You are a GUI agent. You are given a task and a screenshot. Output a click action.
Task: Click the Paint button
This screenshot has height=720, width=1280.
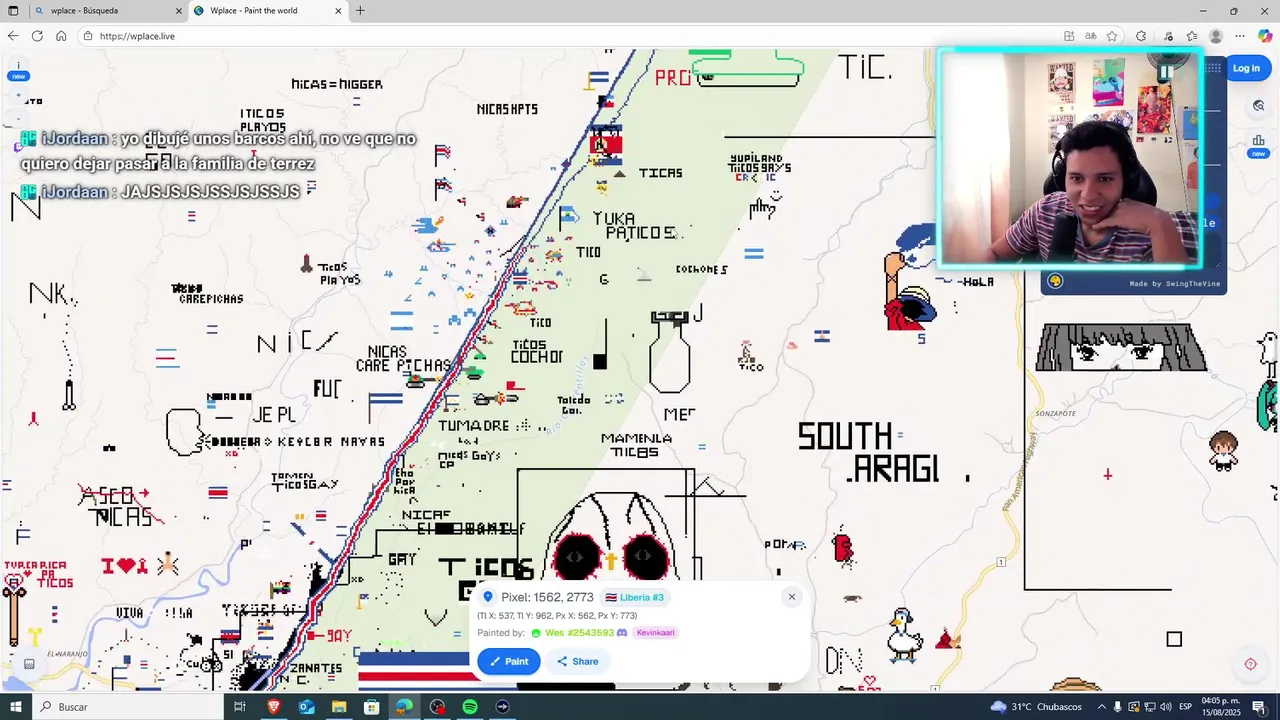[509, 661]
